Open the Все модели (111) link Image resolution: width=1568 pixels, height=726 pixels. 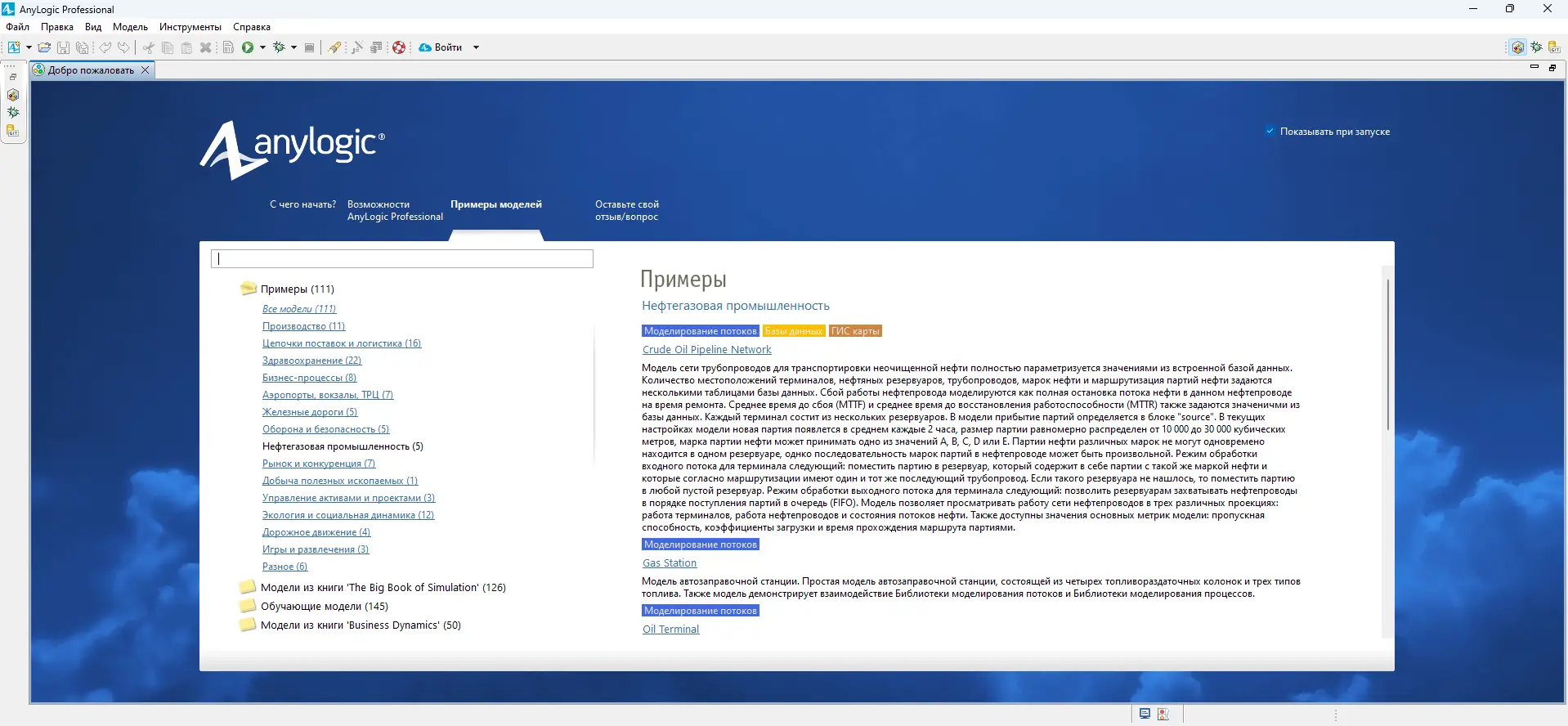(299, 309)
